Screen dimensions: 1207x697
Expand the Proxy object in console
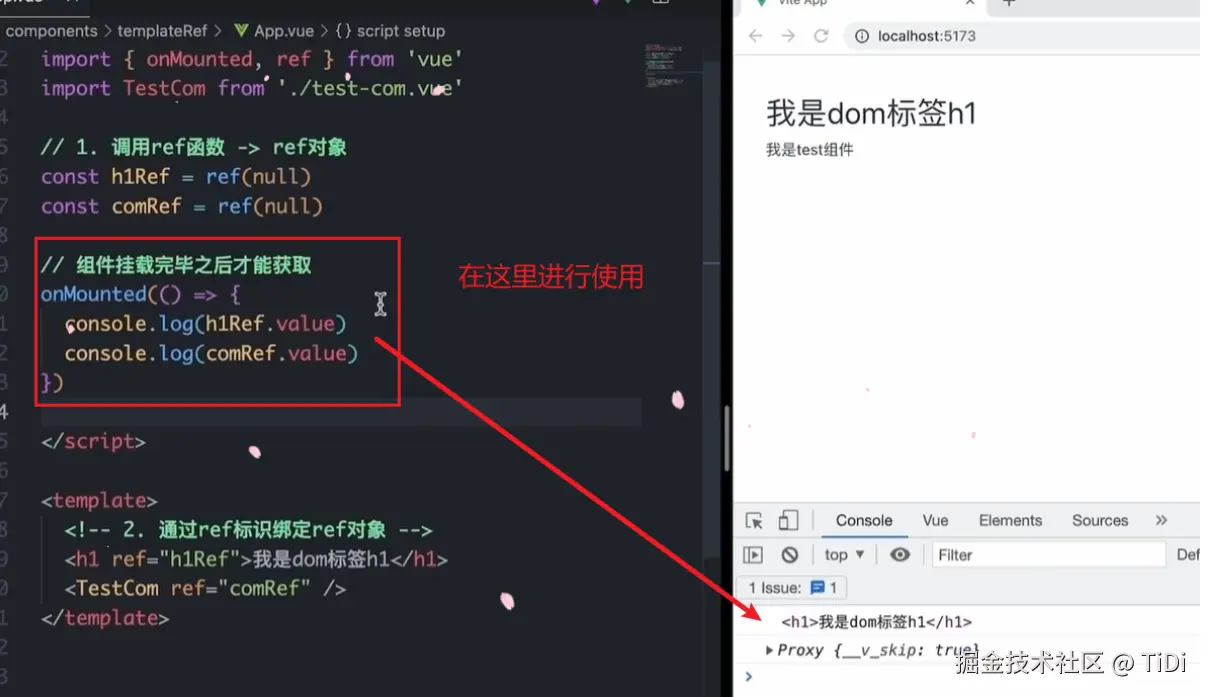[769, 650]
